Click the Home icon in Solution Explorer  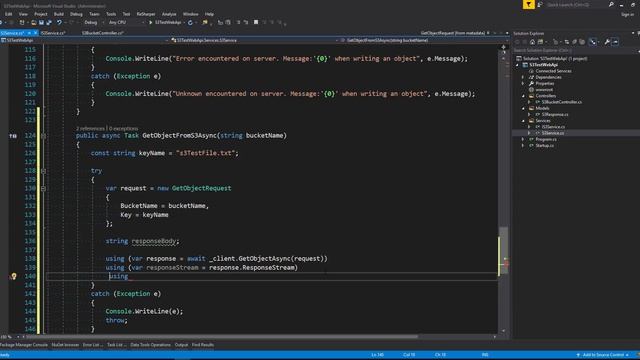[x=532, y=42]
